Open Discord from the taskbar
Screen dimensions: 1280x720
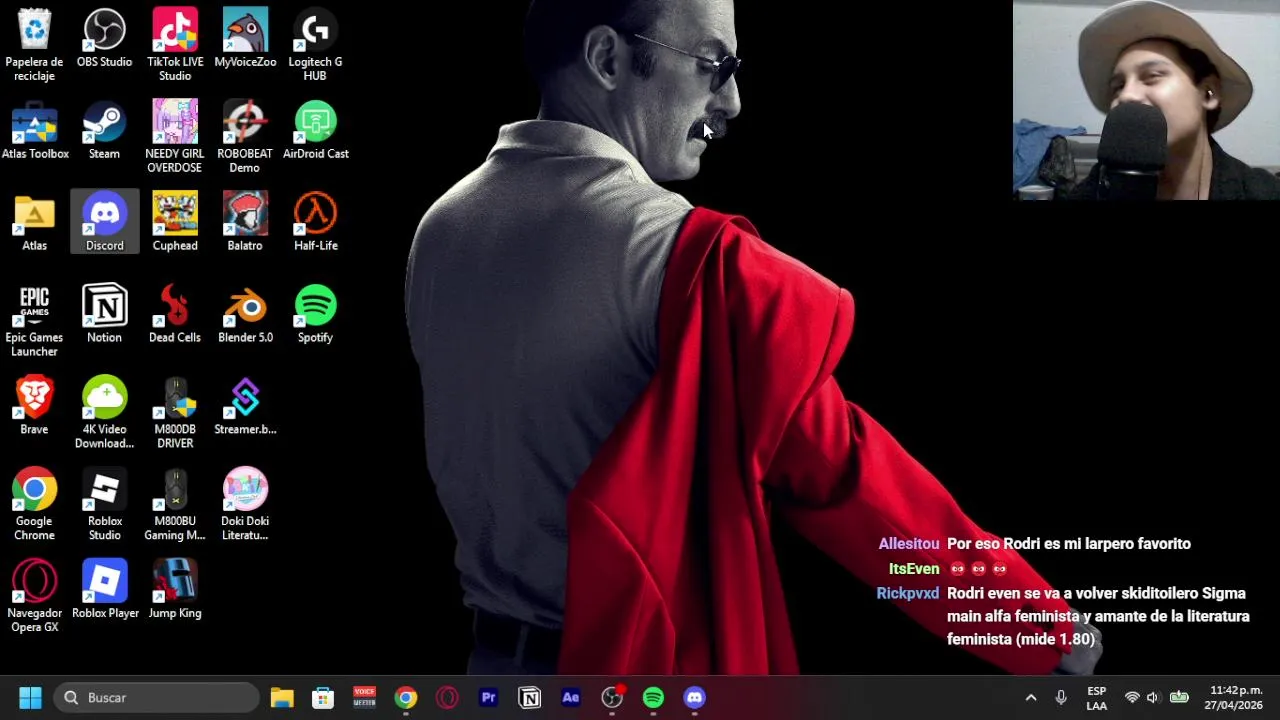tap(694, 697)
